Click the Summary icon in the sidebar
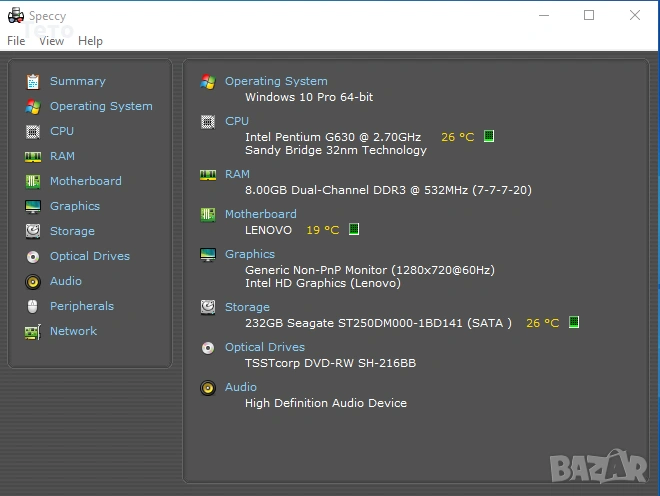The image size is (660, 496). coord(33,81)
